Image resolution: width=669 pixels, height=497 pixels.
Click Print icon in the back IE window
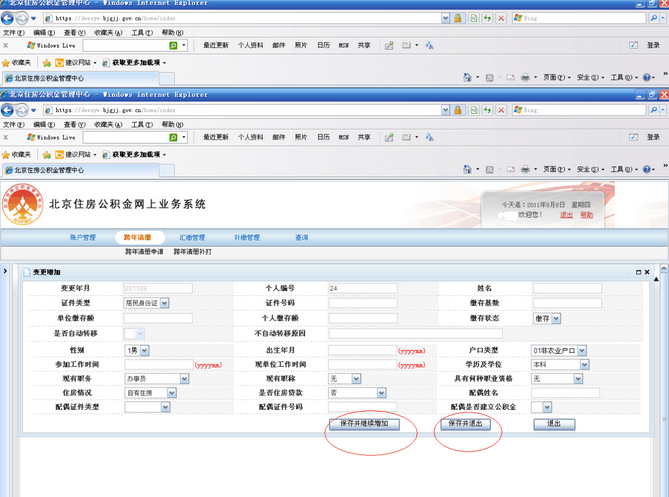[525, 77]
